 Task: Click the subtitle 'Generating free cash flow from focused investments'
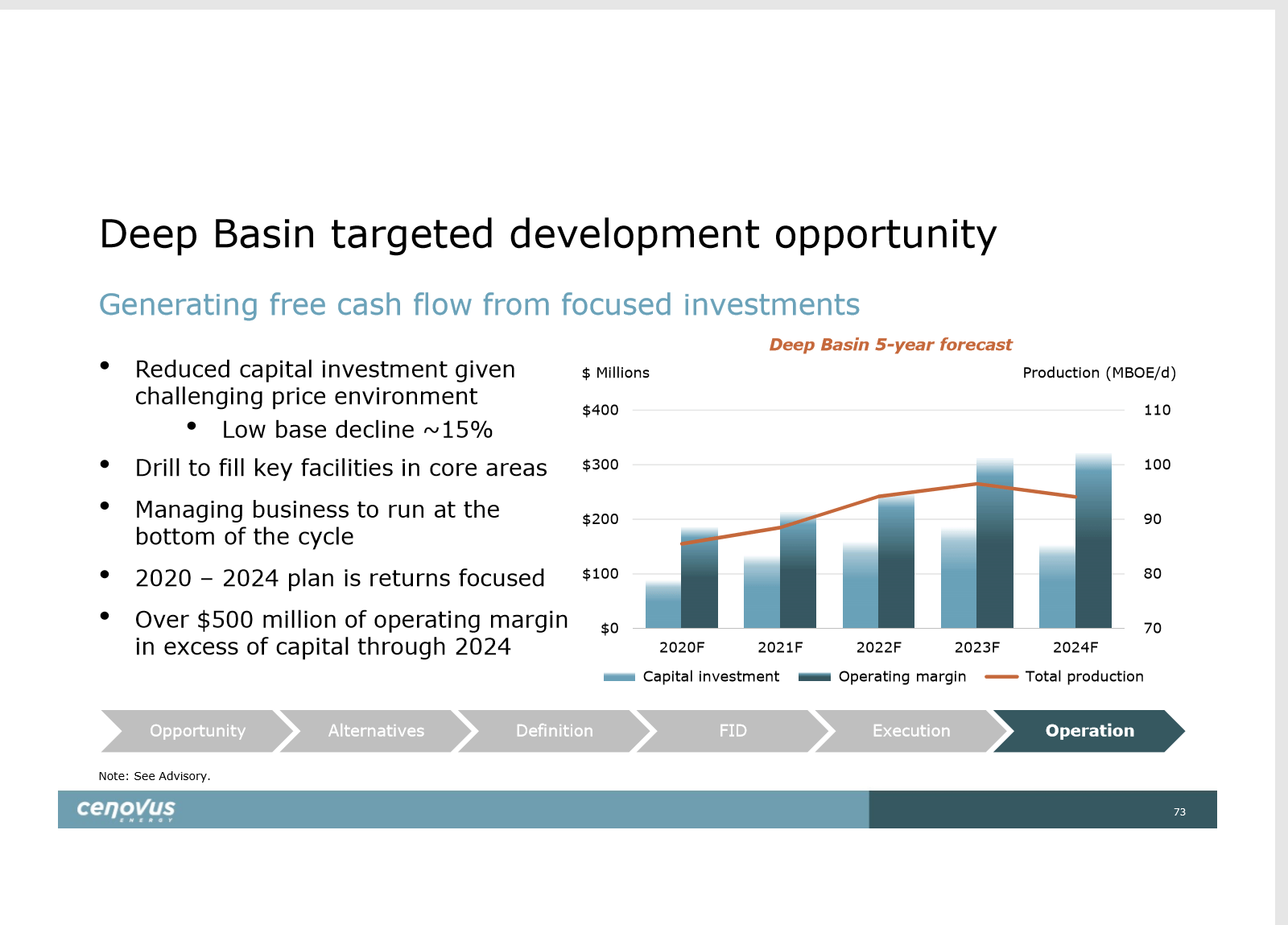(479, 305)
